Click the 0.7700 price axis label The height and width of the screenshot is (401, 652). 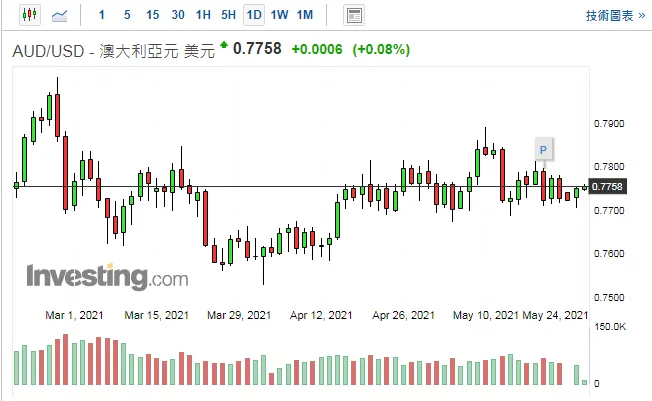point(609,210)
